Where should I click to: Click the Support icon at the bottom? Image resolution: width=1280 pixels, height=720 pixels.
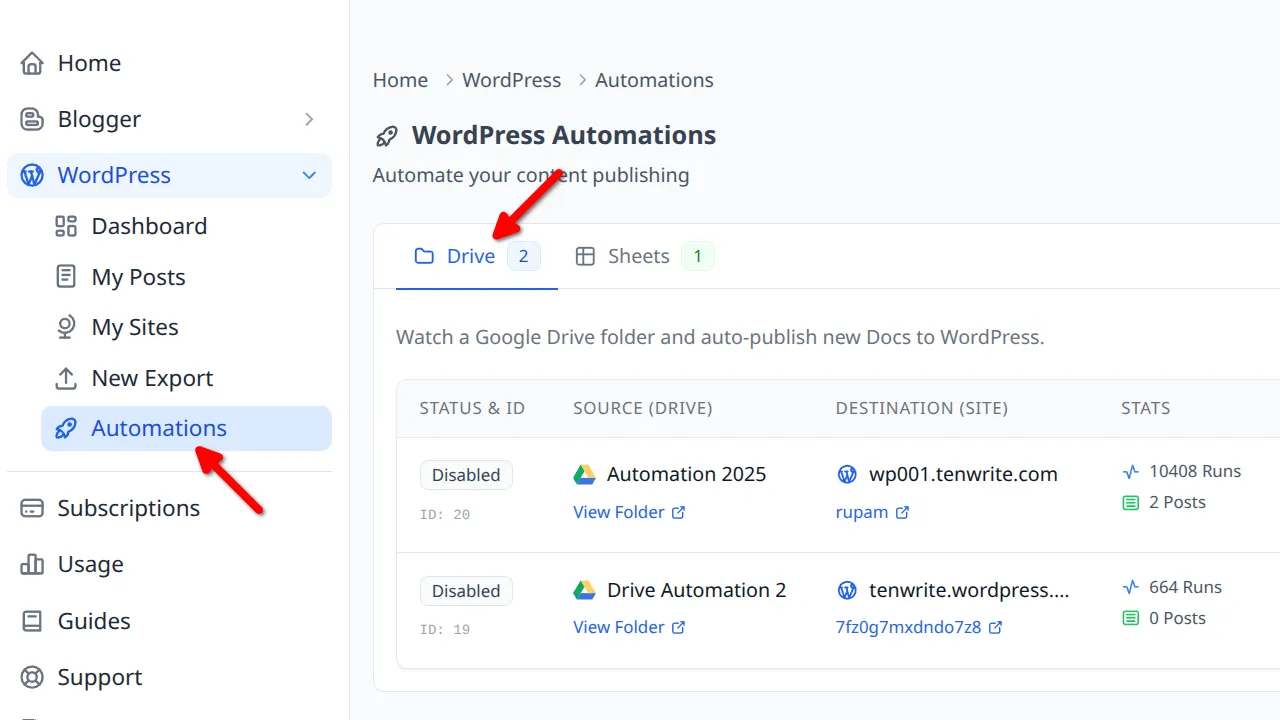pos(32,676)
